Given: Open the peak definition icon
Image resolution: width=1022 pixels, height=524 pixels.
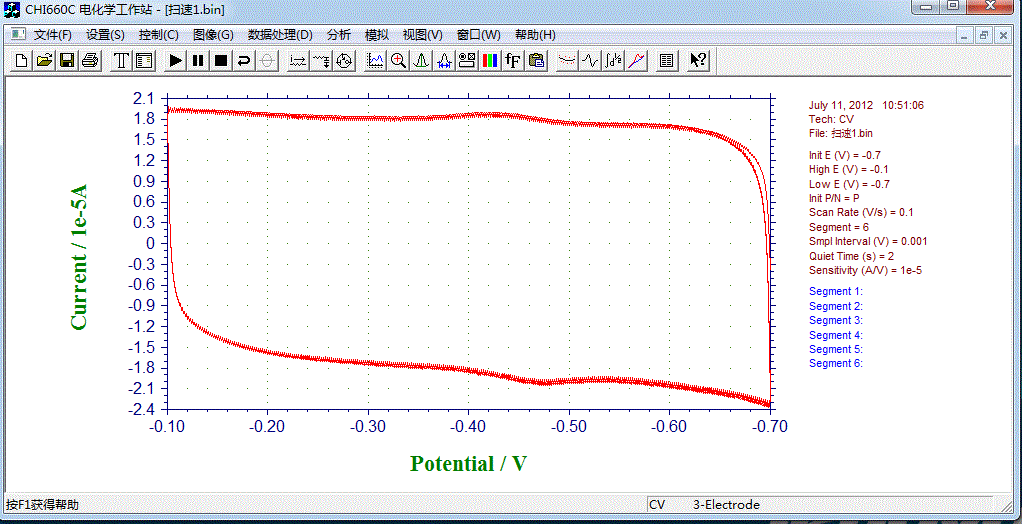Looking at the screenshot, I should coord(444,61).
